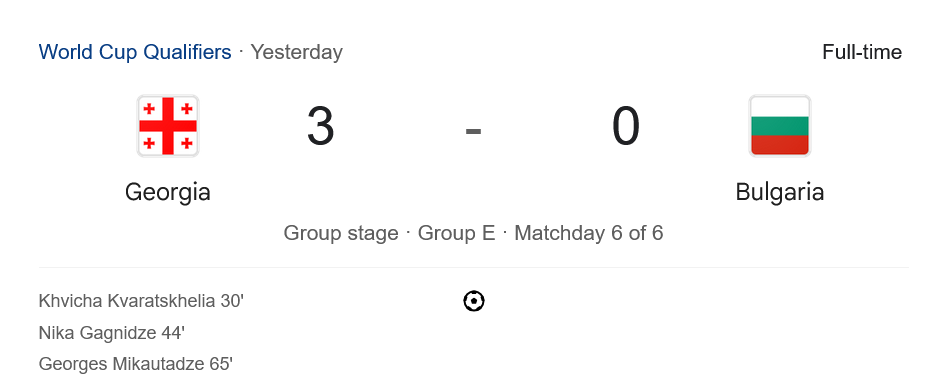The width and height of the screenshot is (948, 388).
Task: Click the 65' goal minute
Action: click(x=221, y=364)
